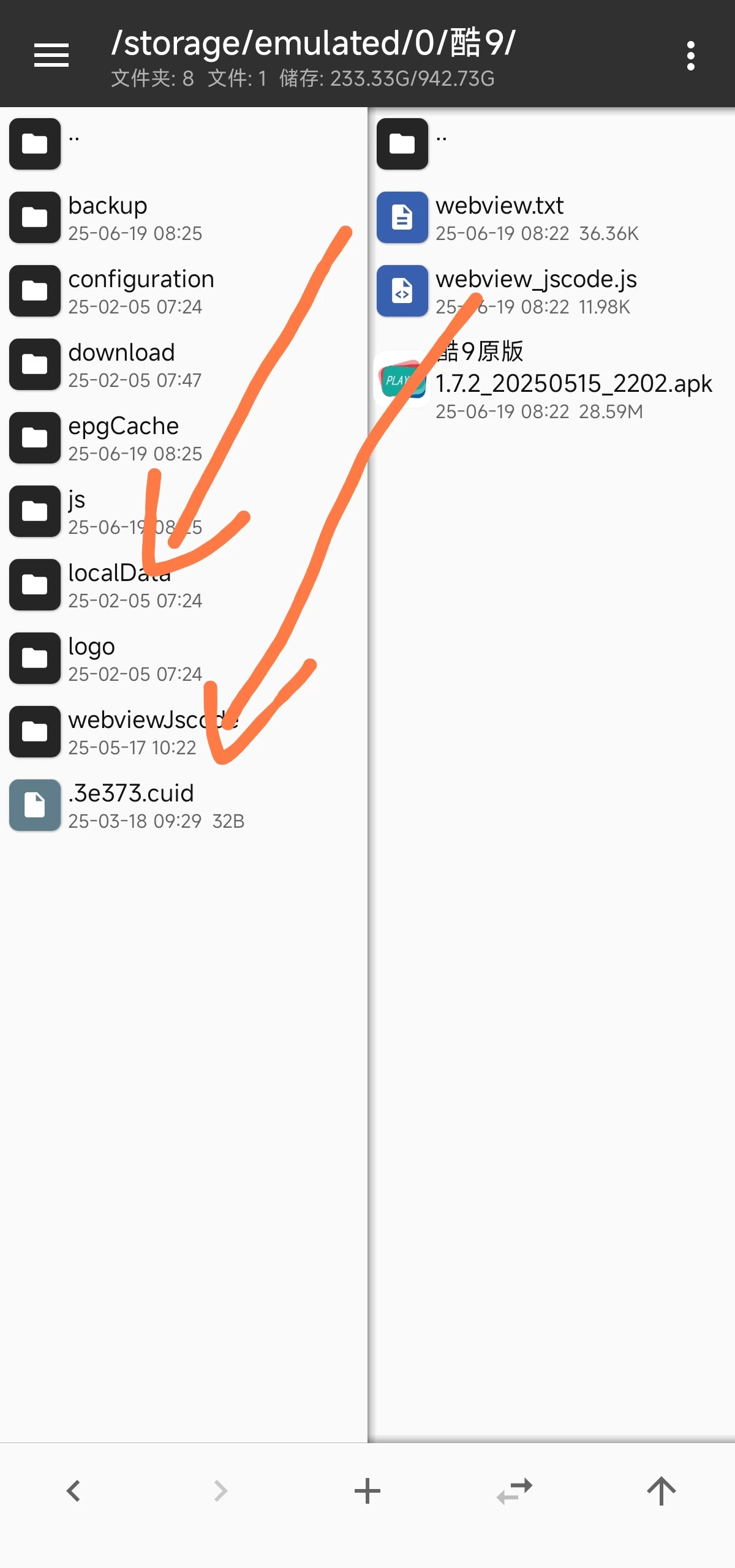Select the .3e373.cuid file
Image resolution: width=735 pixels, height=1568 pixels.
184,805
